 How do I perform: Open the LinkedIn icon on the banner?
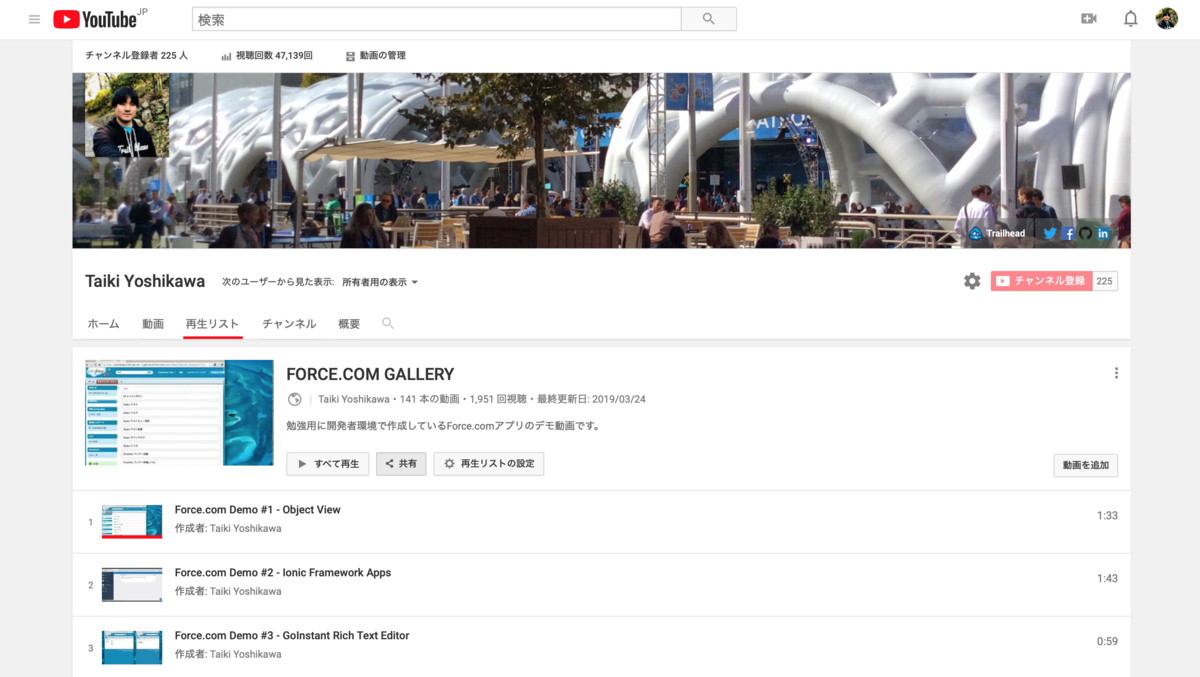1103,233
